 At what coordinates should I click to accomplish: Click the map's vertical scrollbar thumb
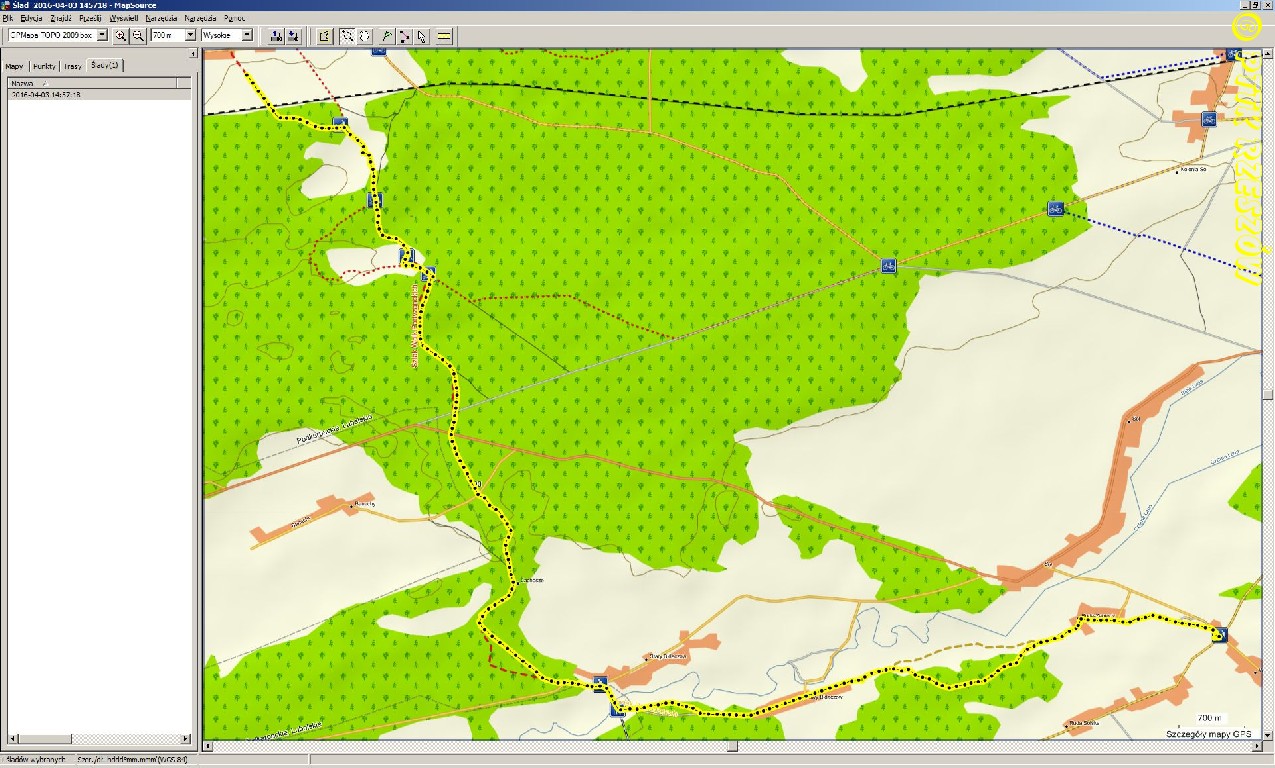(1267, 394)
